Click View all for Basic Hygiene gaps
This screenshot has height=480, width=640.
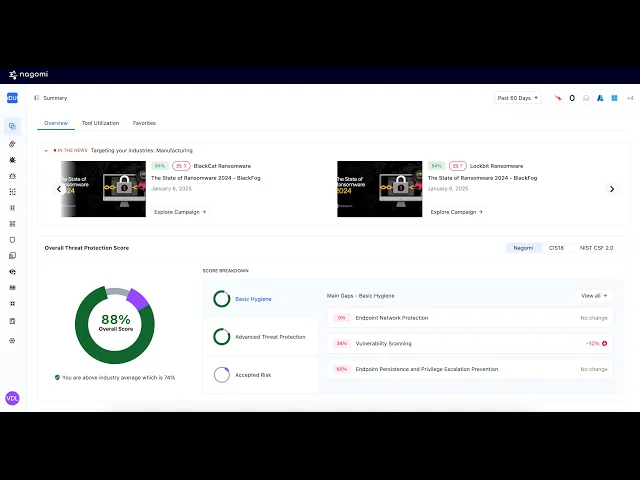tap(594, 296)
